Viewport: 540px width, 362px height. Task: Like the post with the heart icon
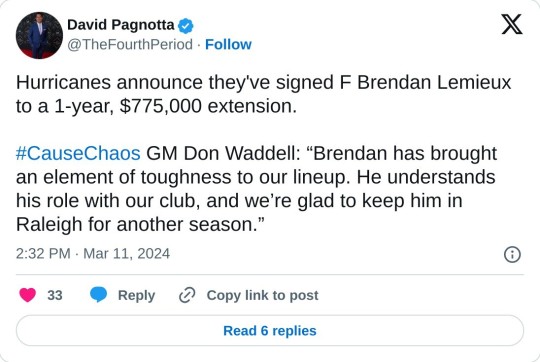coord(28,295)
